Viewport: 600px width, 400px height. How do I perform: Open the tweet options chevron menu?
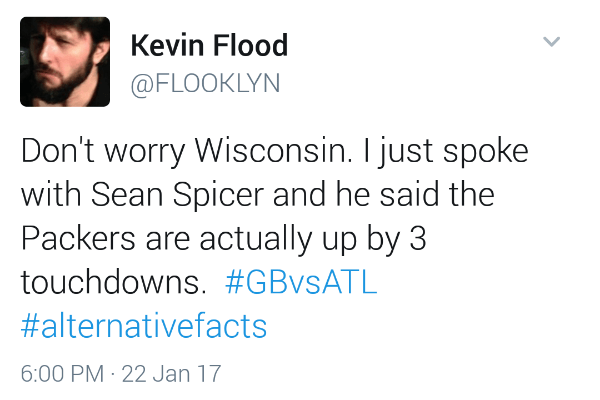pos(551,42)
